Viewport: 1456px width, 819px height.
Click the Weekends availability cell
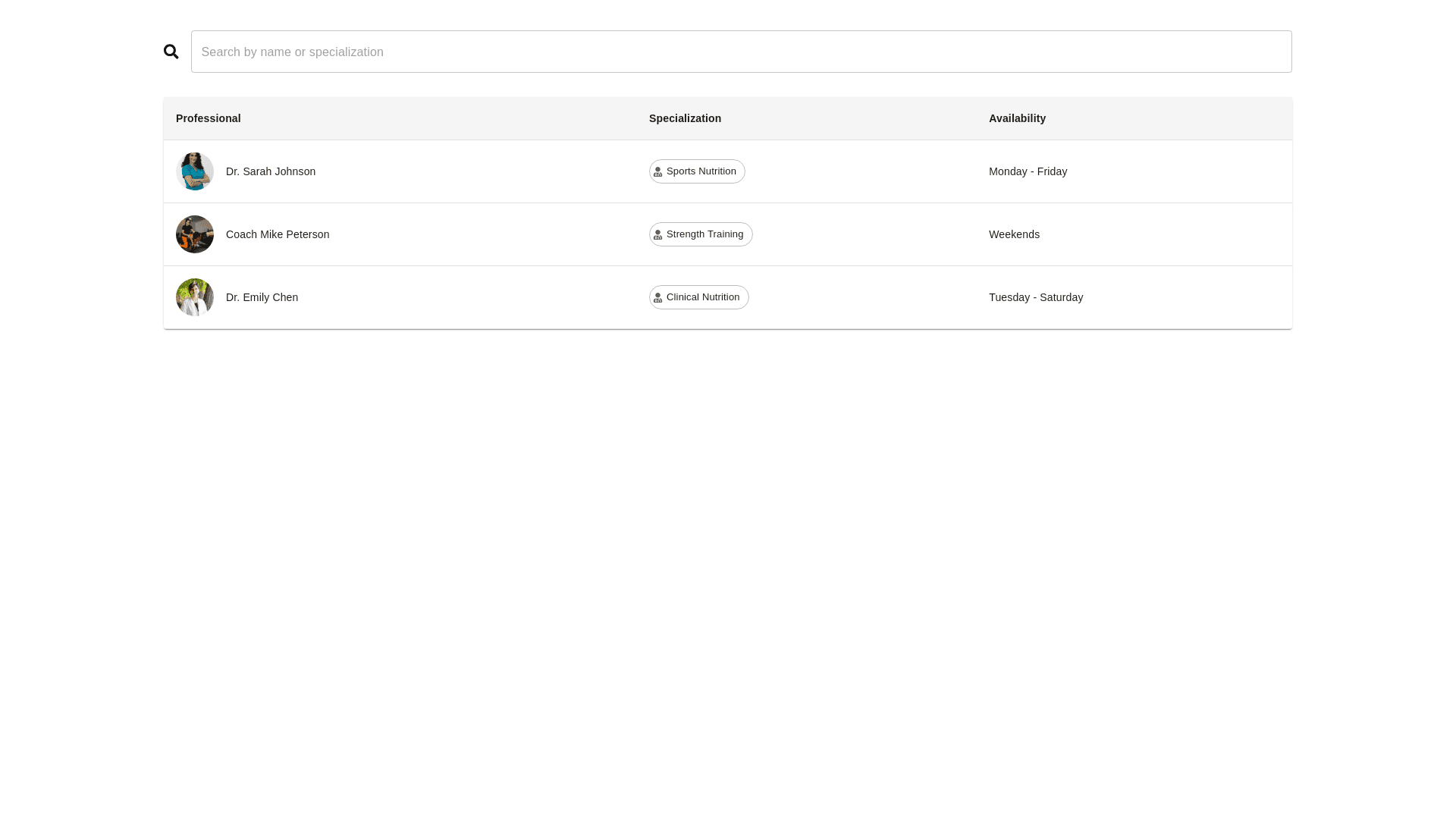[1014, 234]
